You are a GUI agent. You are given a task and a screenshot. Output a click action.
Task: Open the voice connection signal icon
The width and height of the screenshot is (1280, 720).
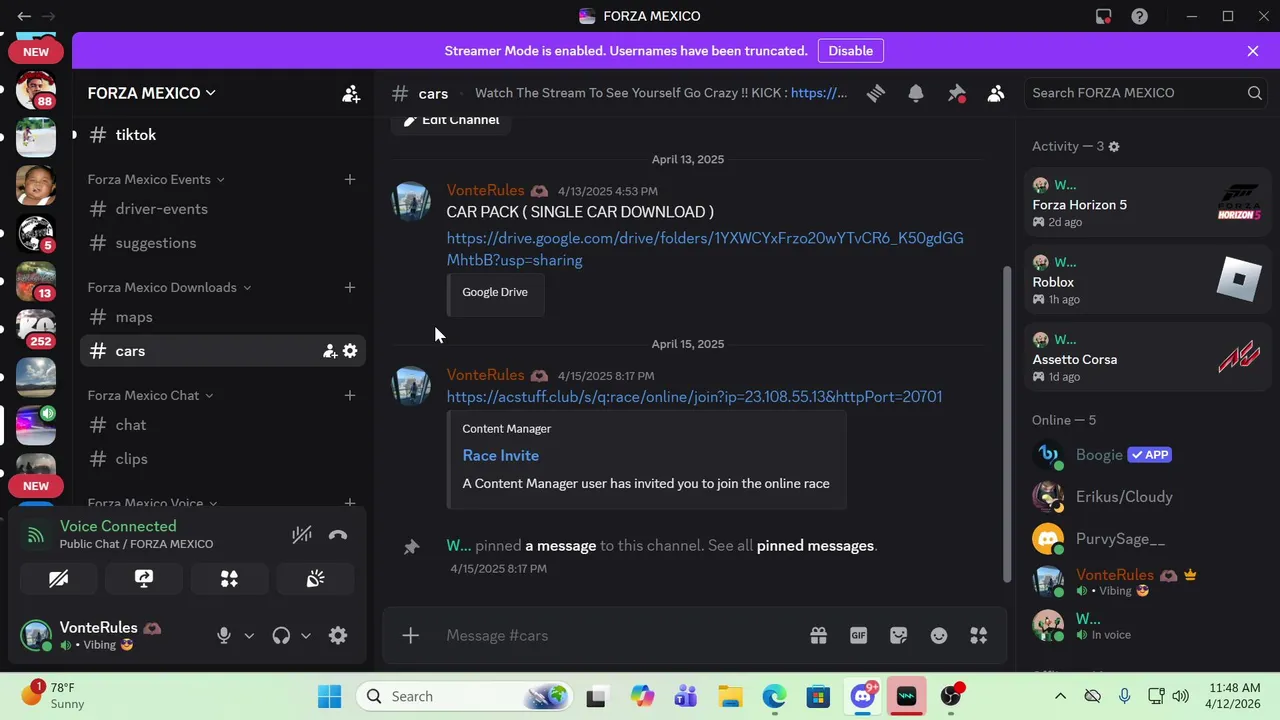tap(36, 535)
